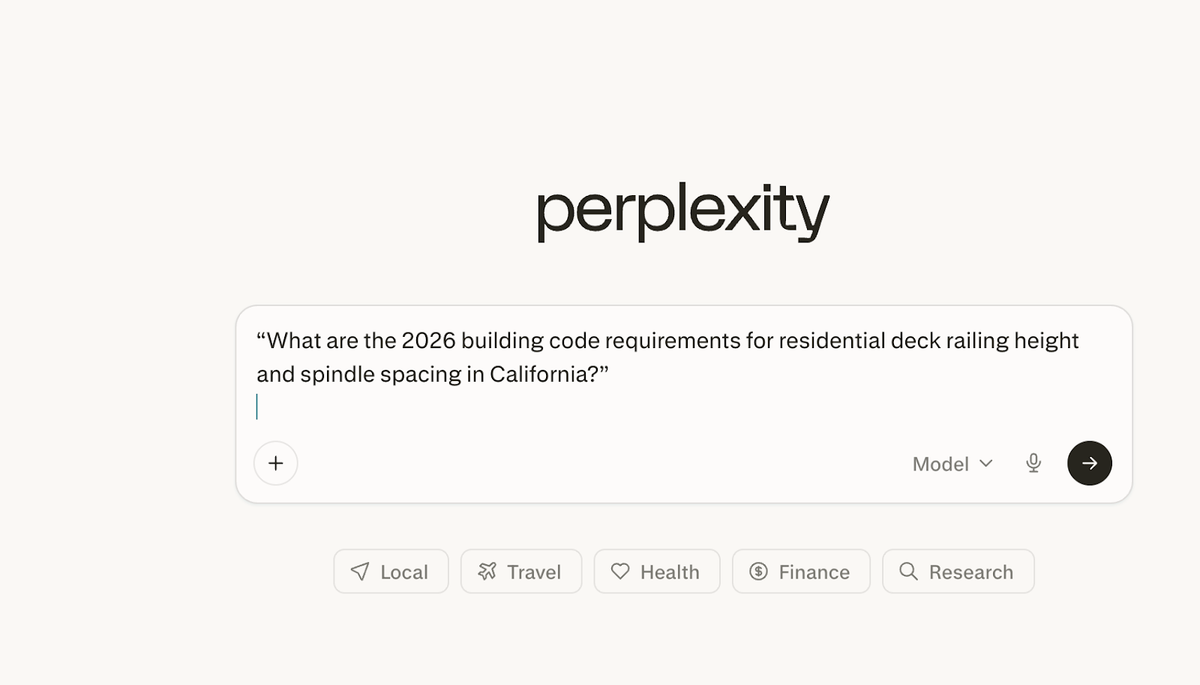
Task: Place cursor after the word California
Action: (588, 375)
